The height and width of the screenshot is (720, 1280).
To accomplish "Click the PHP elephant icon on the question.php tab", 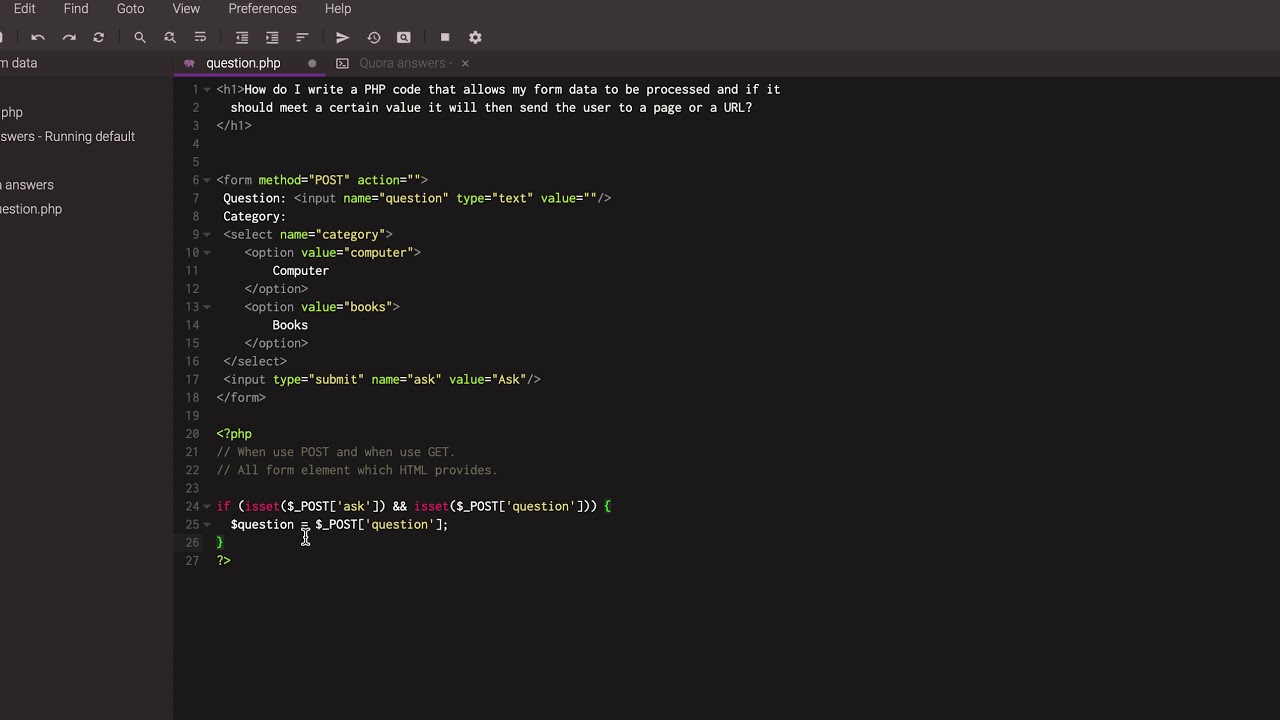I will 189,63.
